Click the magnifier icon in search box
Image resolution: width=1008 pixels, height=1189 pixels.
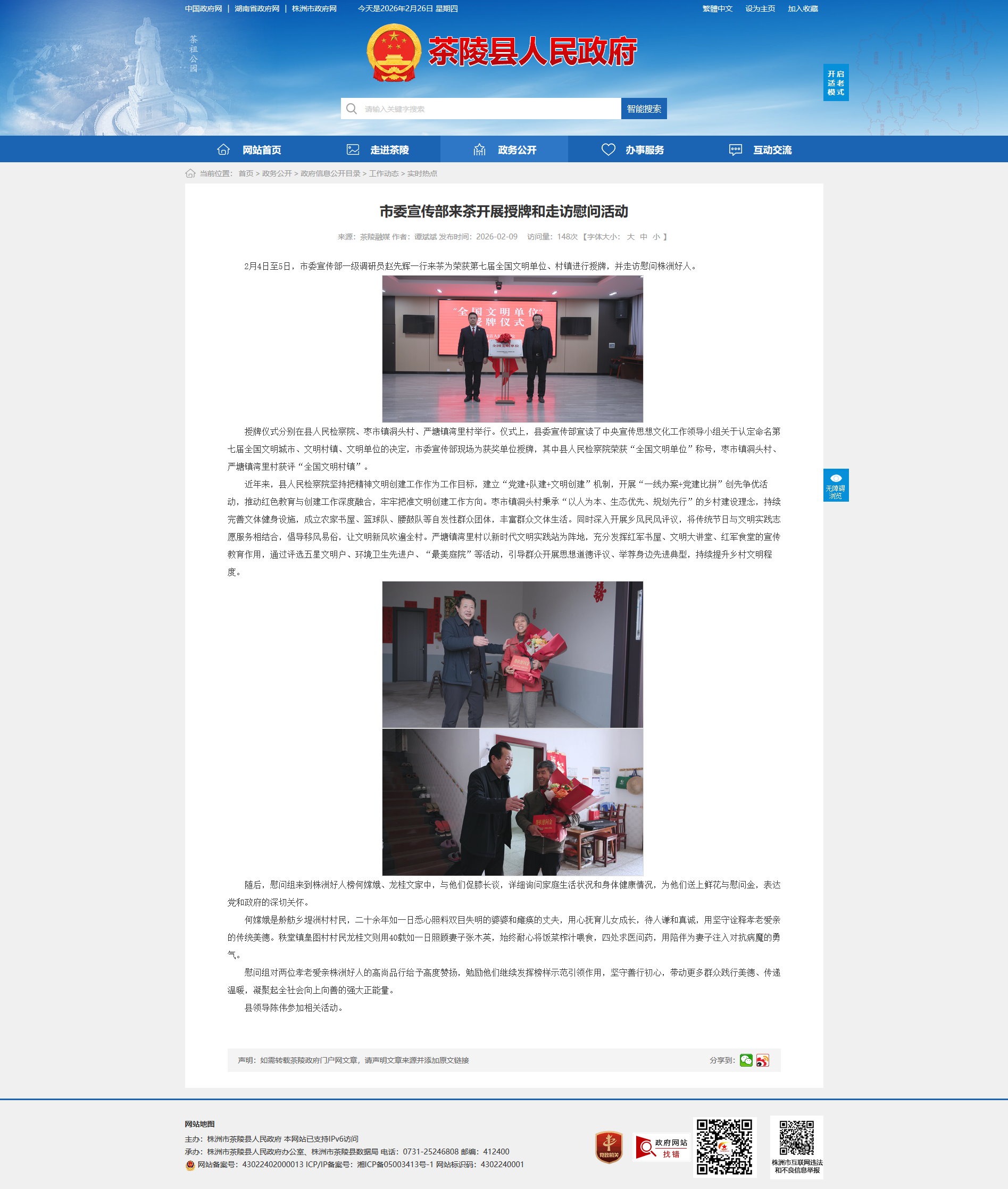[352, 109]
